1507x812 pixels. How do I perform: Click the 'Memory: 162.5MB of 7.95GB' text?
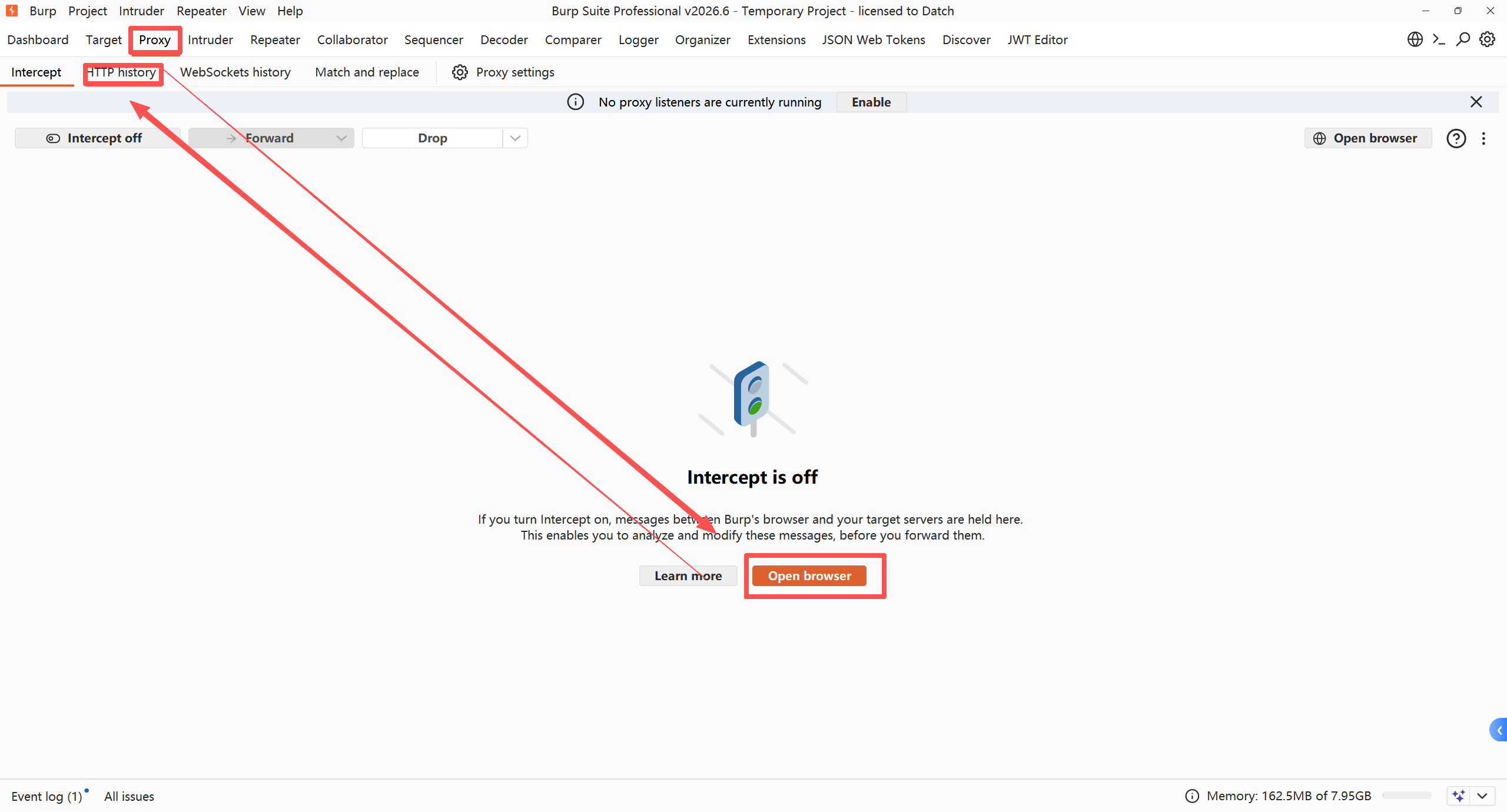pyautogui.click(x=1289, y=796)
